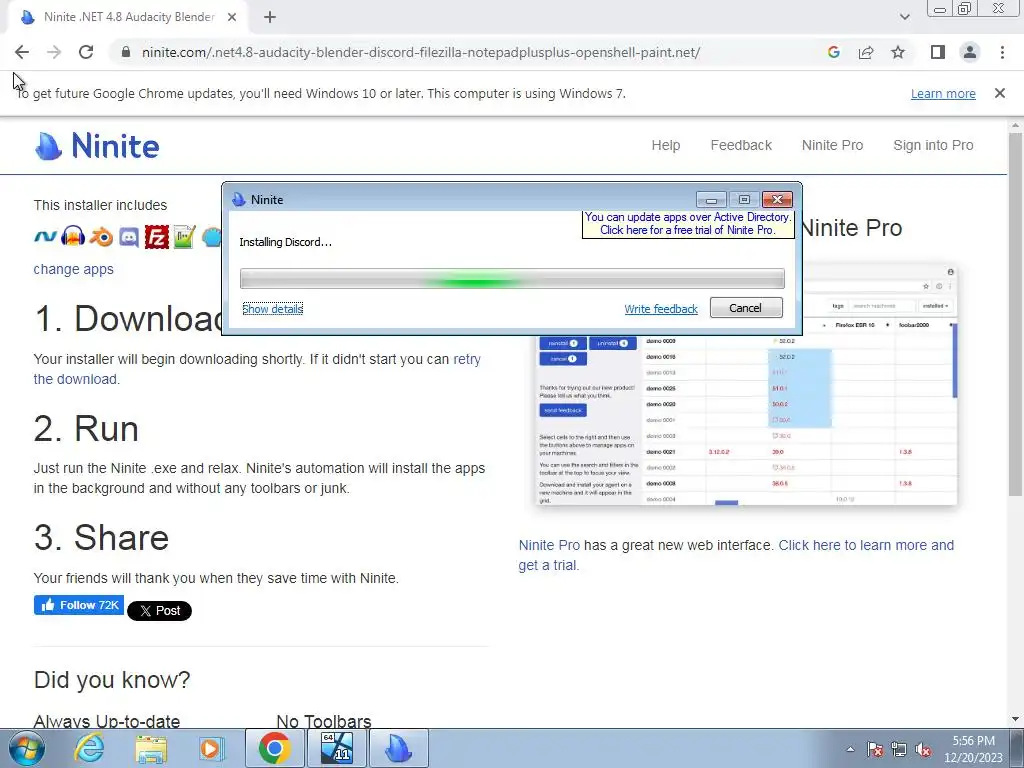Screen dimensions: 1024x768
Task: Minimize the Ninite installer dialog
Action: pos(712,199)
